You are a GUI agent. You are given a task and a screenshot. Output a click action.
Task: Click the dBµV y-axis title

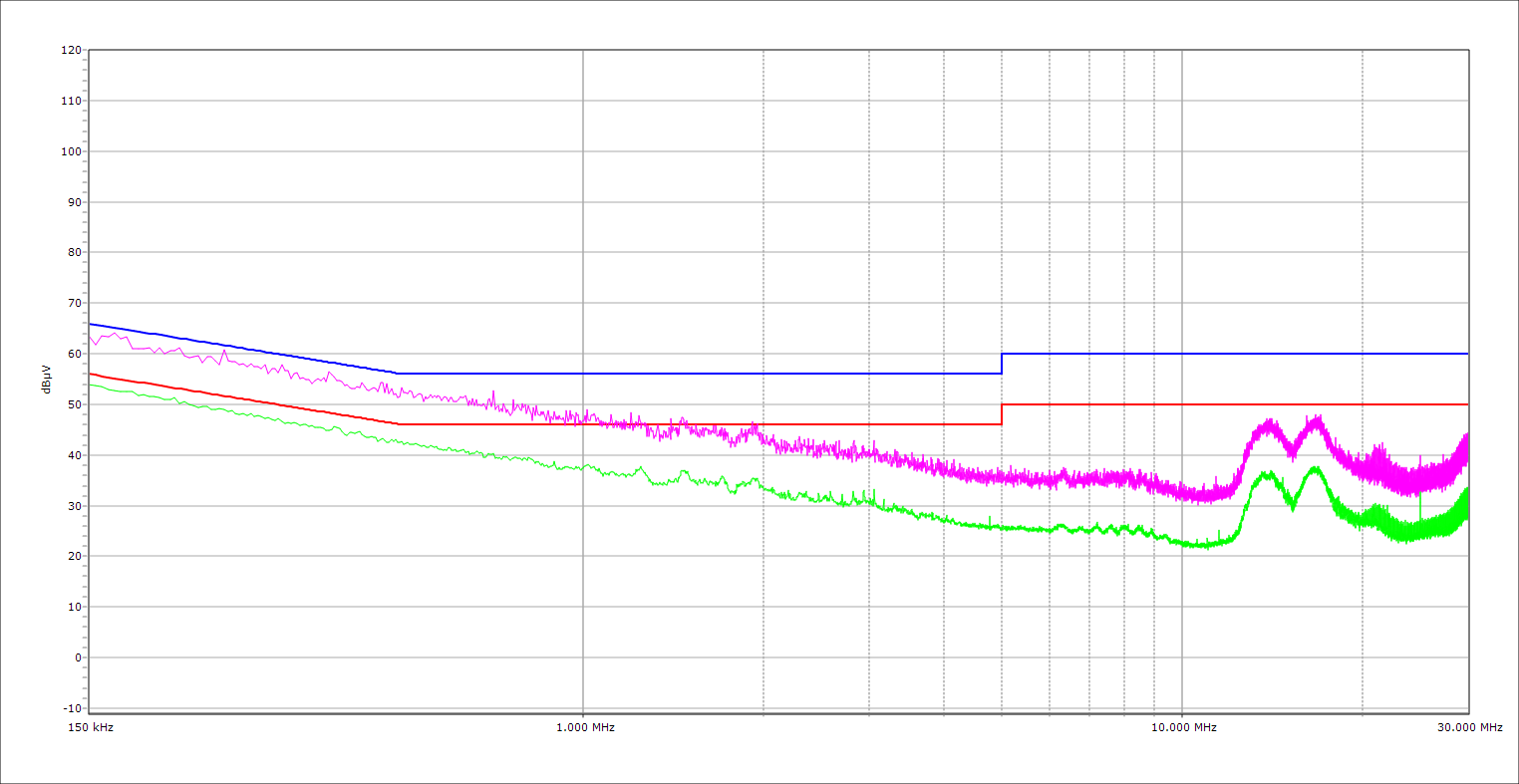(47, 379)
